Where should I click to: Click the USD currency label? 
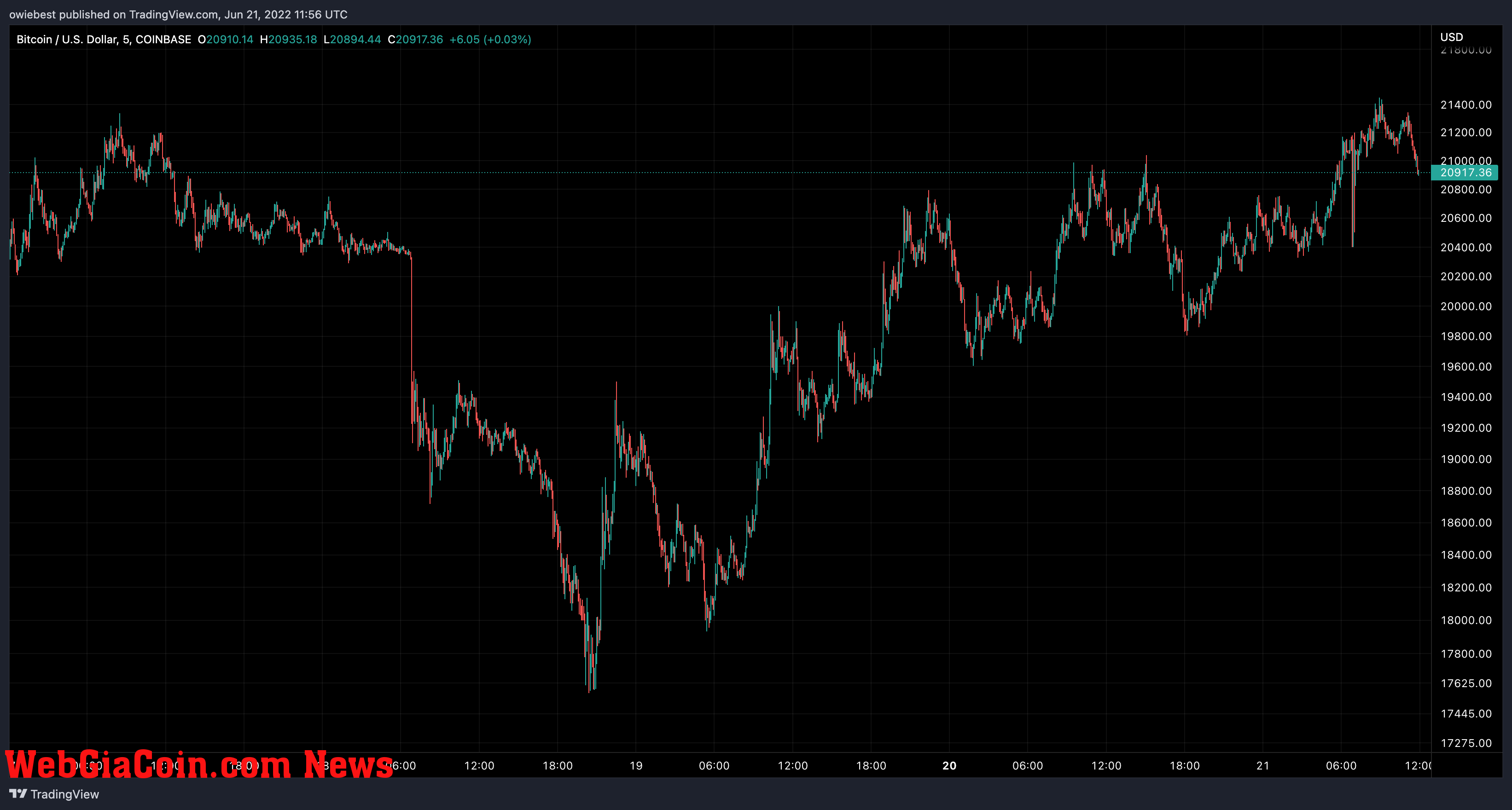point(1452,37)
